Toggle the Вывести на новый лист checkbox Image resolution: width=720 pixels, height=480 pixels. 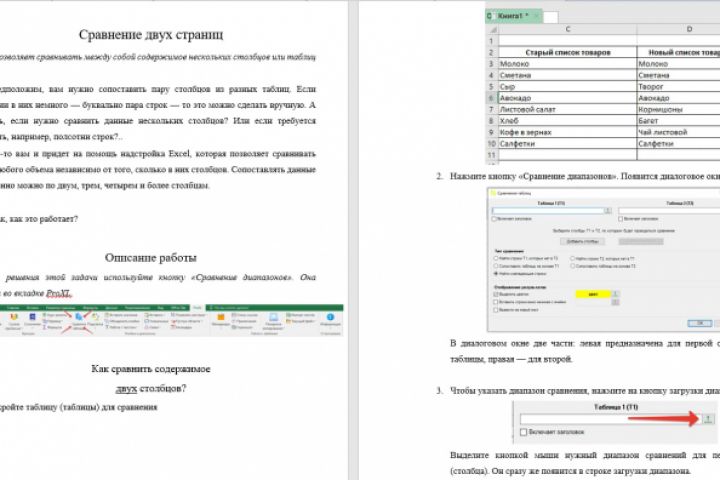point(495,310)
